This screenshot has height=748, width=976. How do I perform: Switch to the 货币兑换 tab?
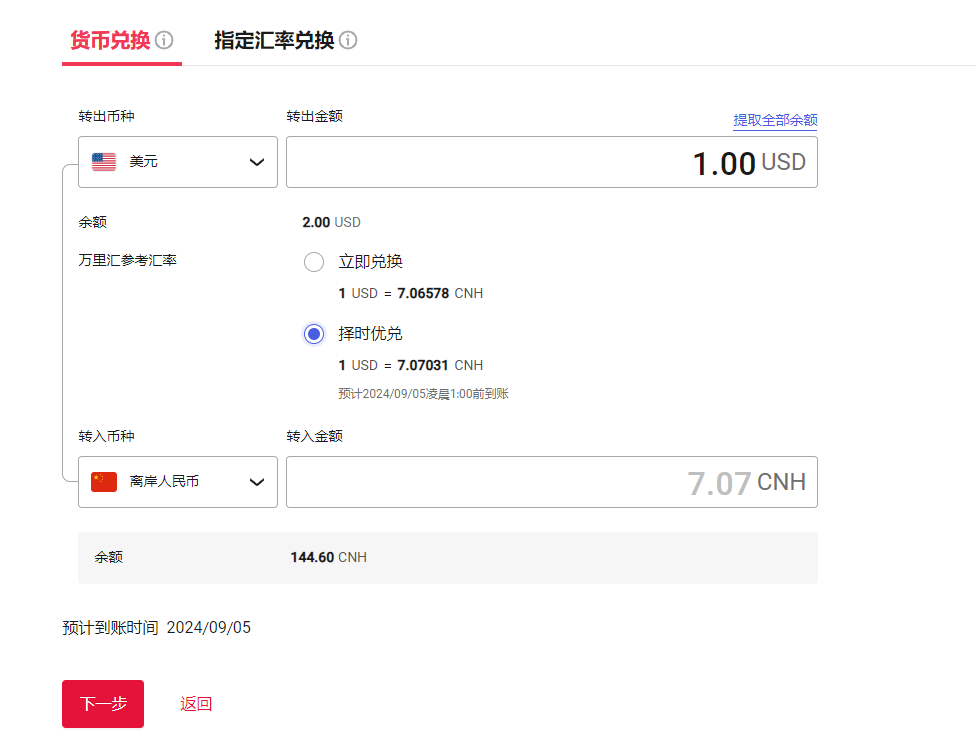pyautogui.click(x=108, y=39)
